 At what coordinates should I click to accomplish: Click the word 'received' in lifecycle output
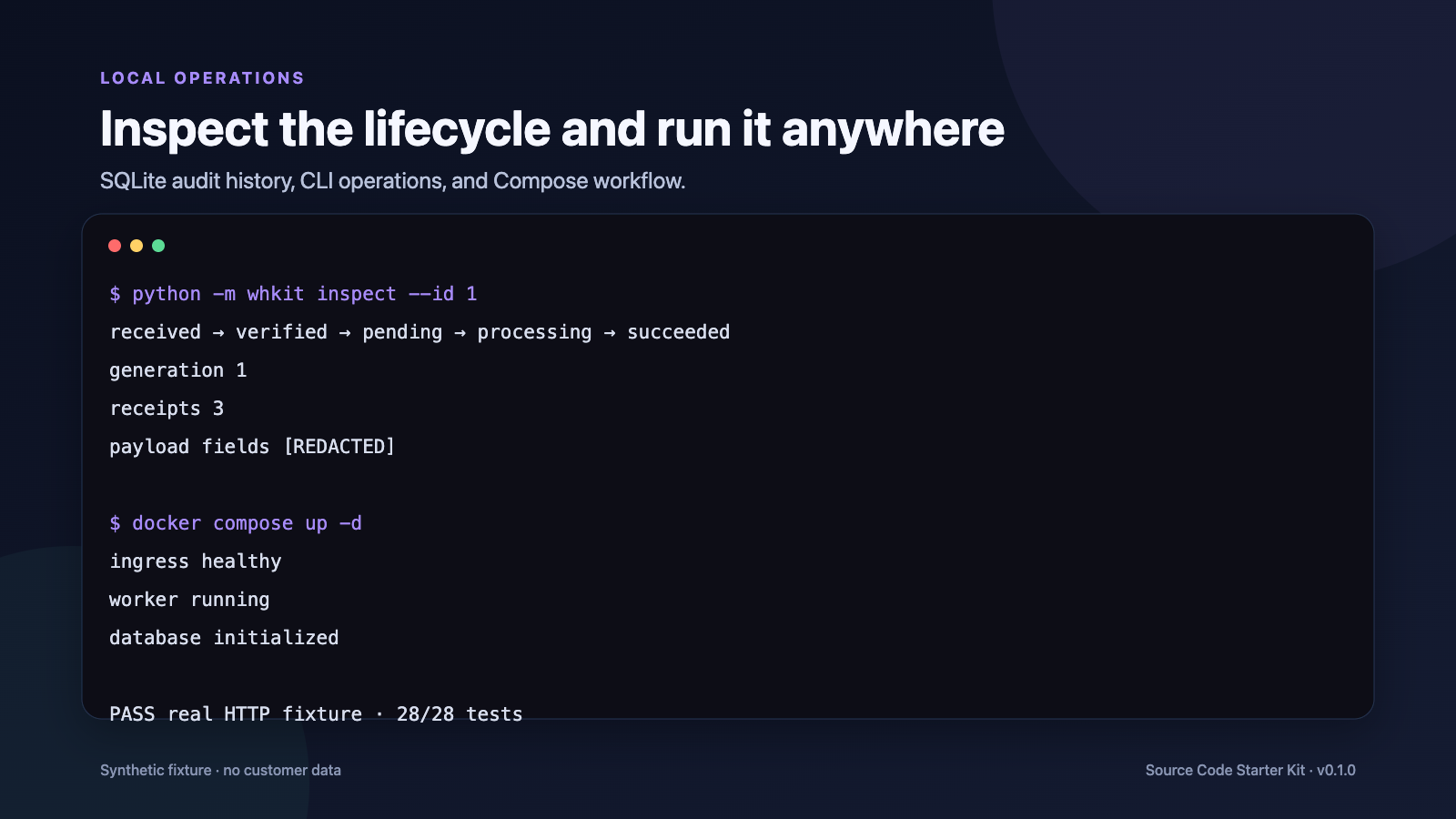[156, 332]
